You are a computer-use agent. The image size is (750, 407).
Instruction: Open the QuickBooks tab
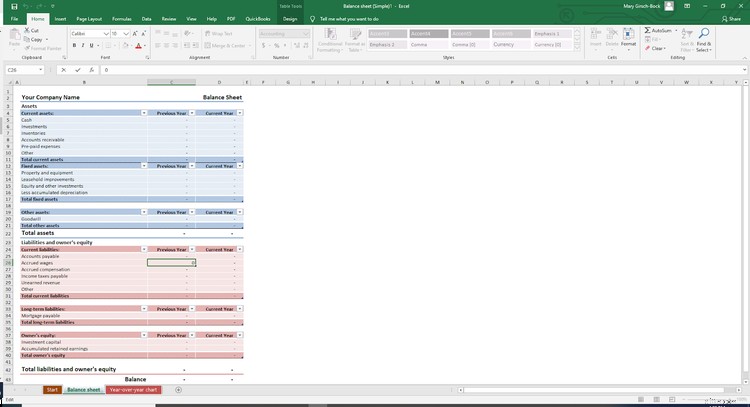pyautogui.click(x=258, y=19)
